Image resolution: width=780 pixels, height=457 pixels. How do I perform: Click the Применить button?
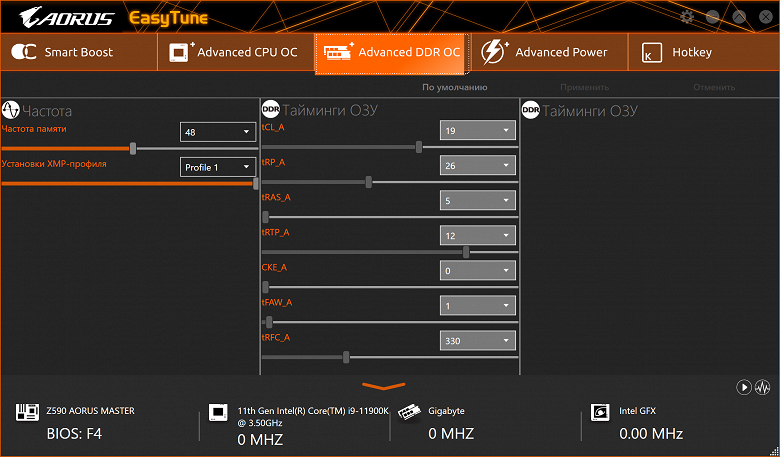[x=585, y=88]
